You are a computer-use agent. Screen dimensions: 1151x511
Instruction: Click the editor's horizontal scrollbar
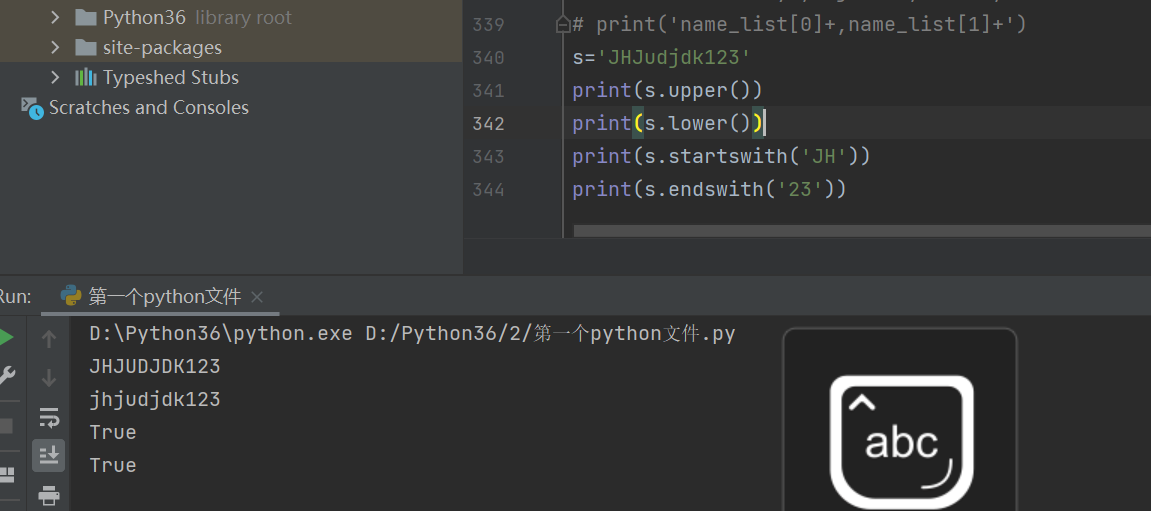[x=860, y=232]
